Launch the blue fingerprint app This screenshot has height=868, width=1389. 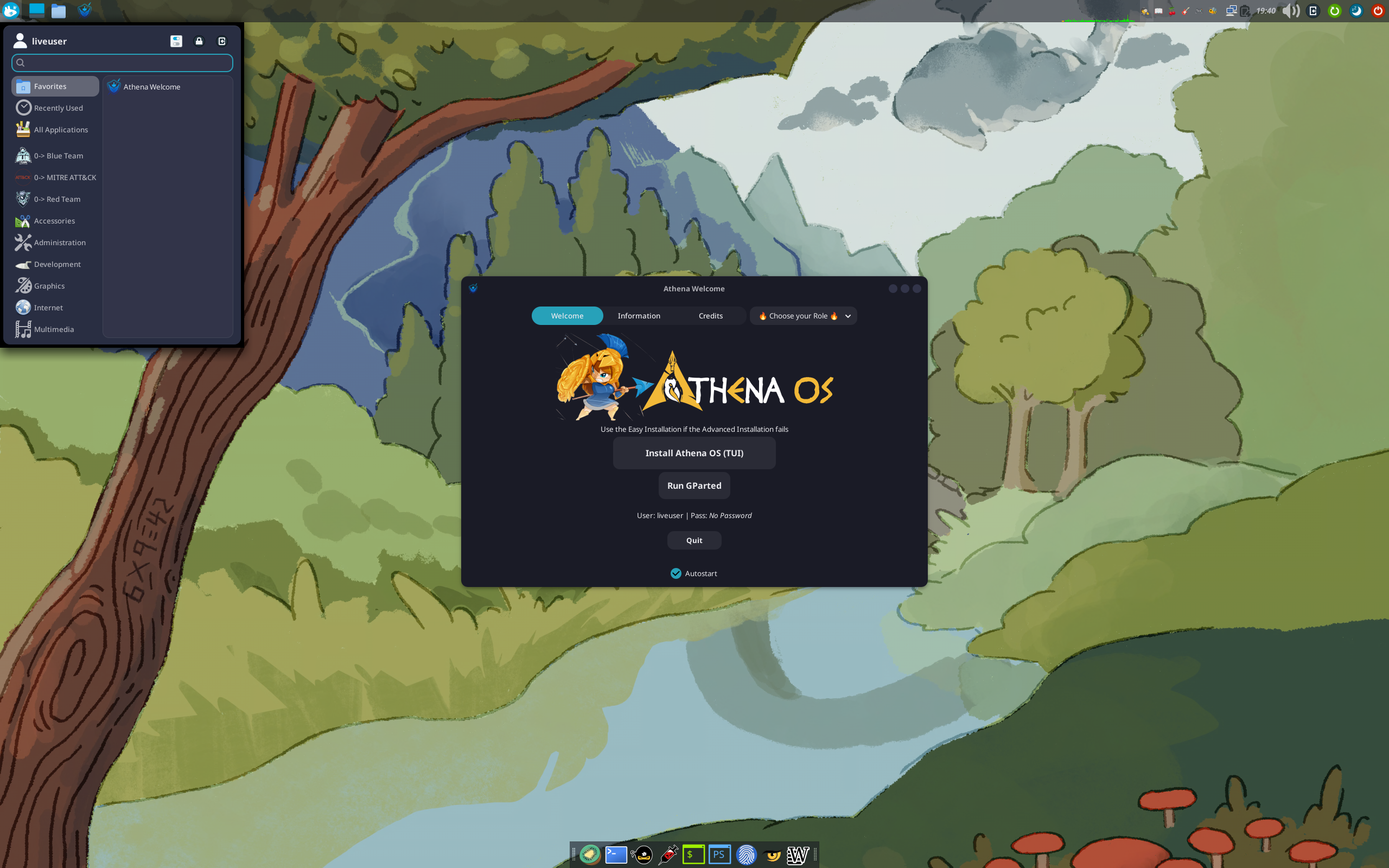[746, 855]
